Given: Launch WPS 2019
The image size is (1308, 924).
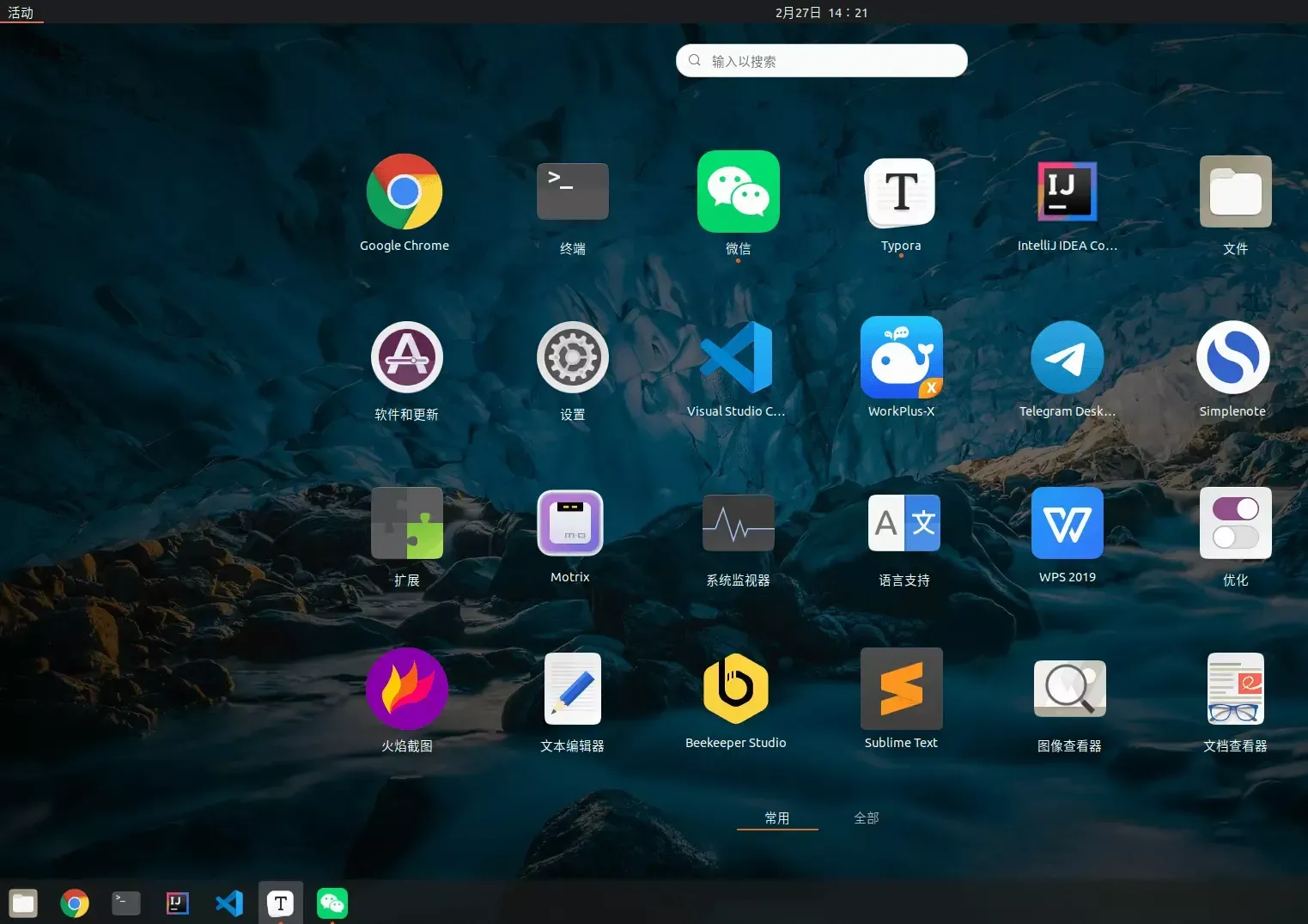Looking at the screenshot, I should (x=1068, y=523).
